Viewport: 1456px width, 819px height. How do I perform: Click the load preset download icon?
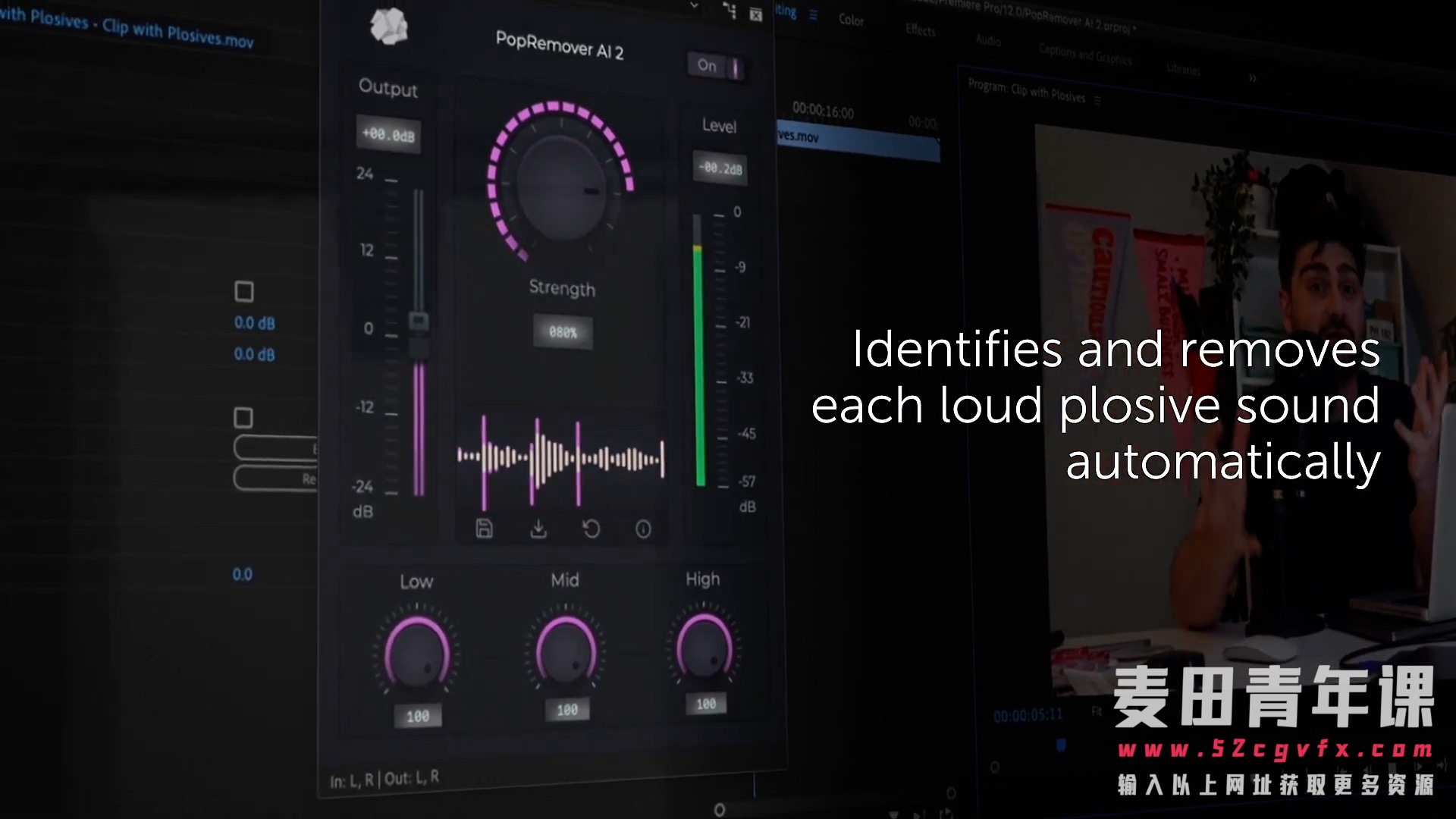point(538,529)
